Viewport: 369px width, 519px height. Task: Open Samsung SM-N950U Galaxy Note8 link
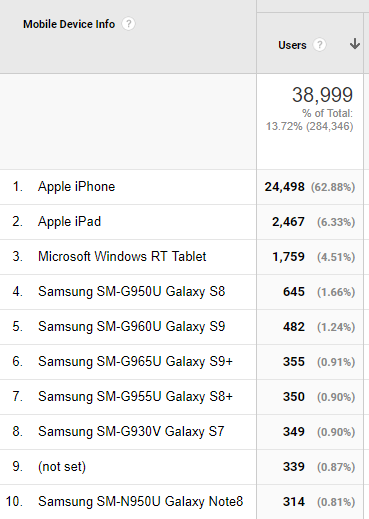click(141, 502)
